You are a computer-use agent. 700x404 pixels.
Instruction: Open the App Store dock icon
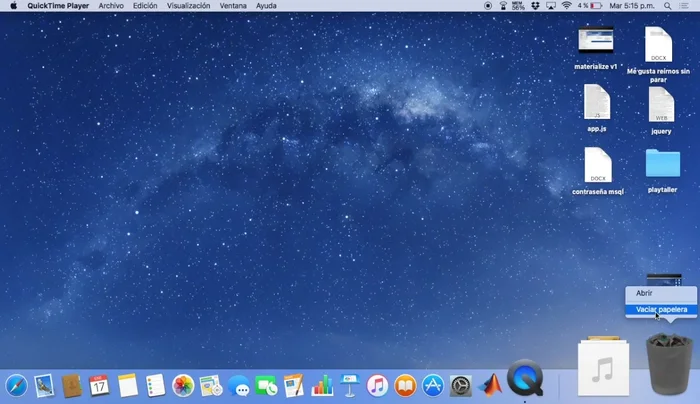pos(432,385)
